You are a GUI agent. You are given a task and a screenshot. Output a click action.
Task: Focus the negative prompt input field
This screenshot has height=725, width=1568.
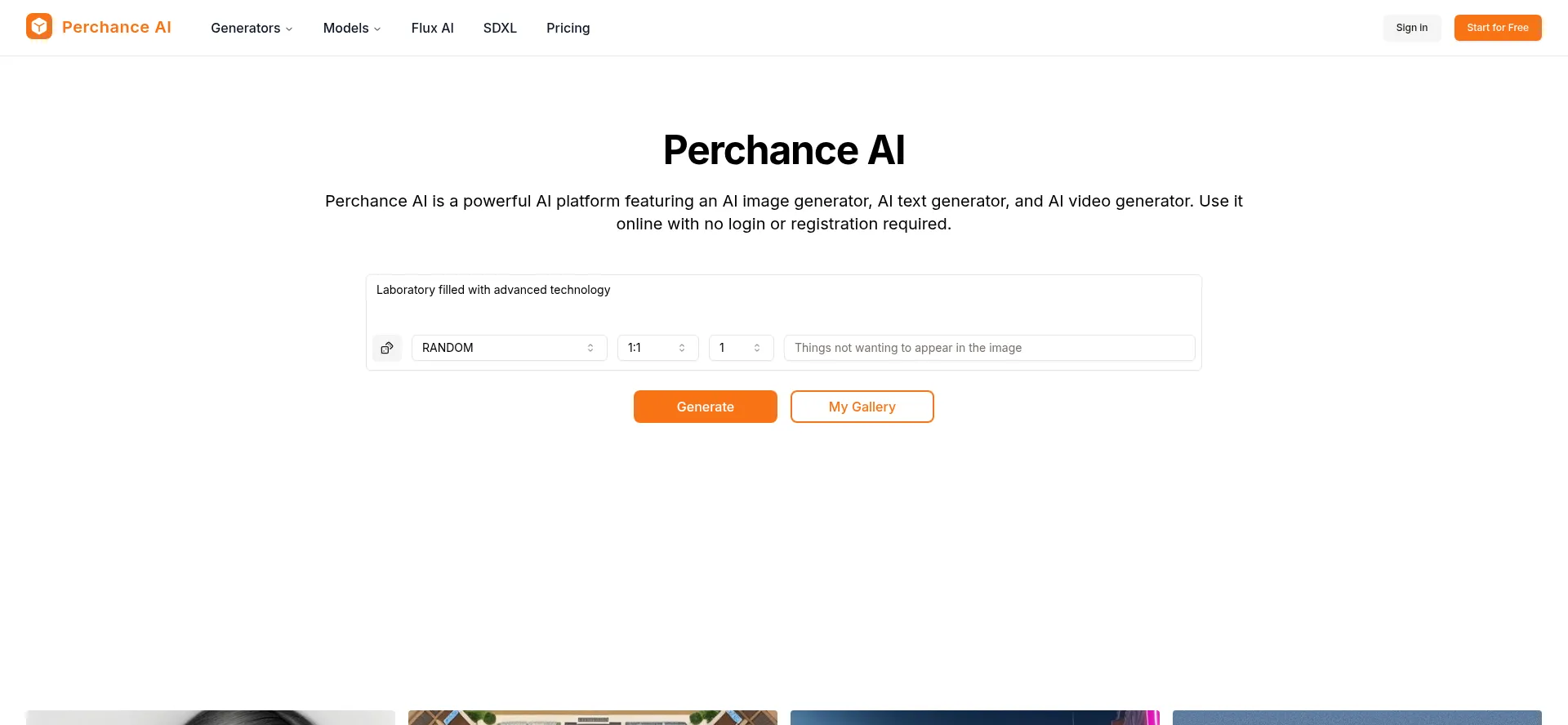[989, 348]
